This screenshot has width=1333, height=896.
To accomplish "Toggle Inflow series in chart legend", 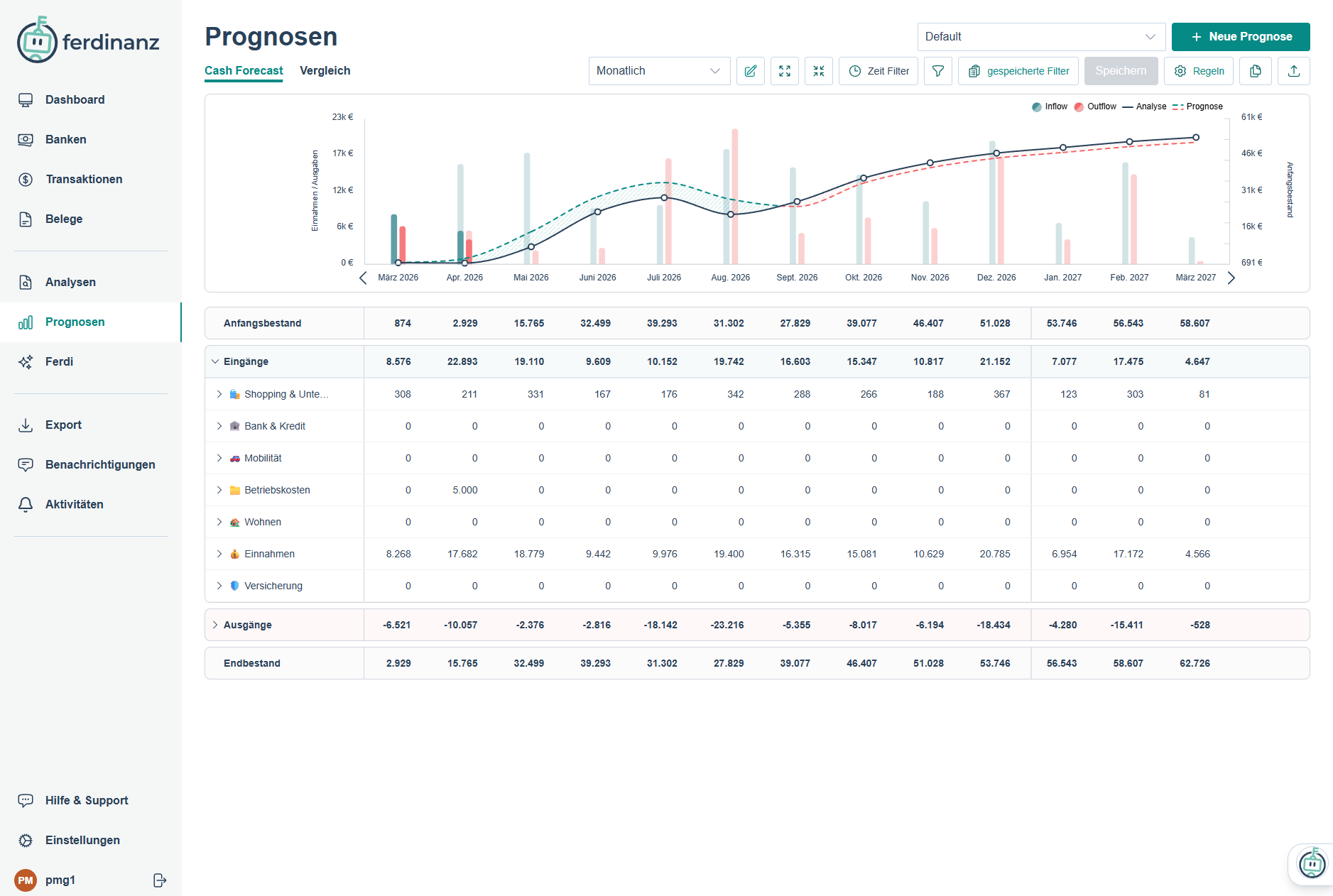I will (x=1050, y=106).
